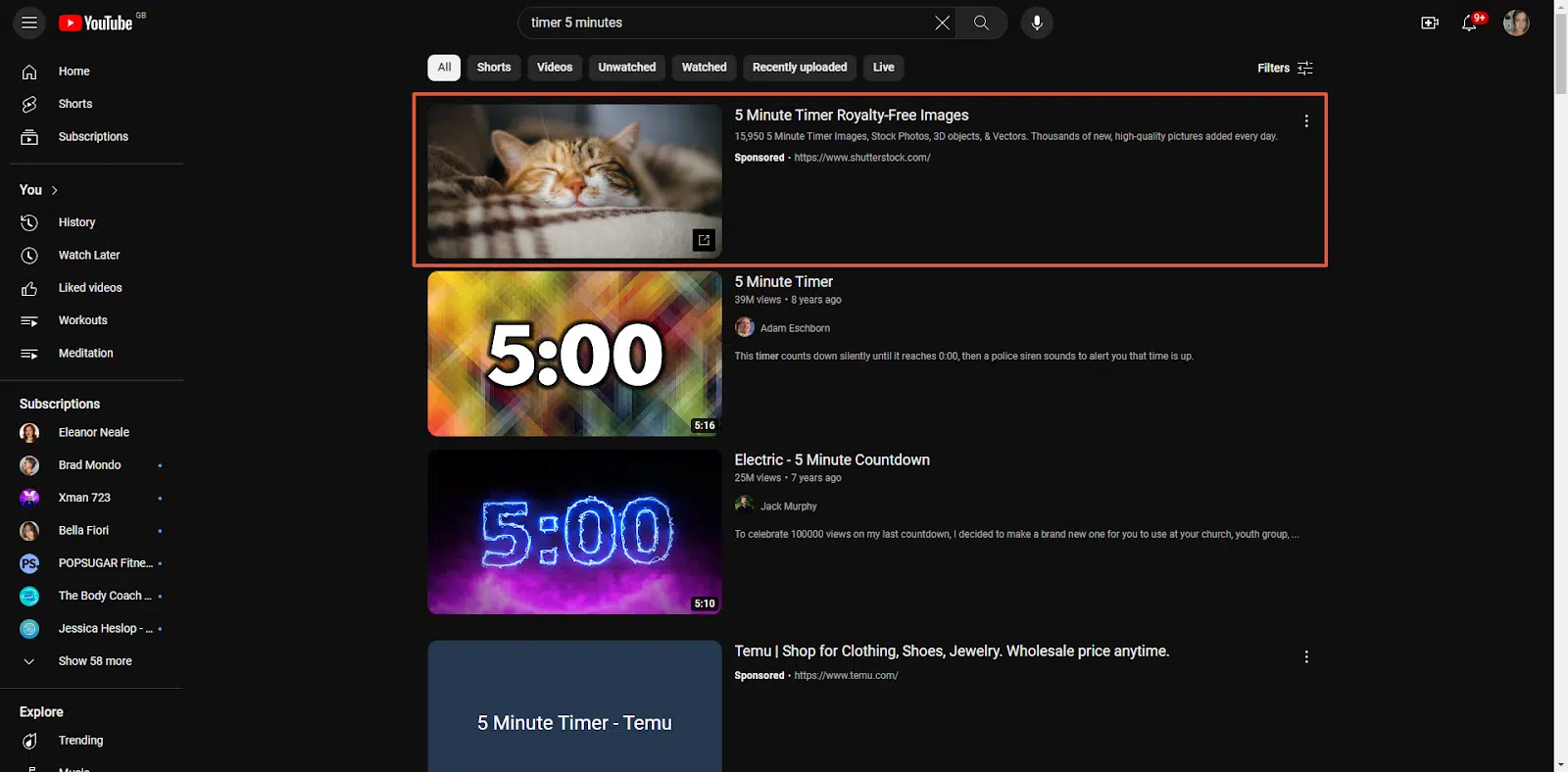Select the All filter chip
The image size is (1568, 772).
click(444, 68)
